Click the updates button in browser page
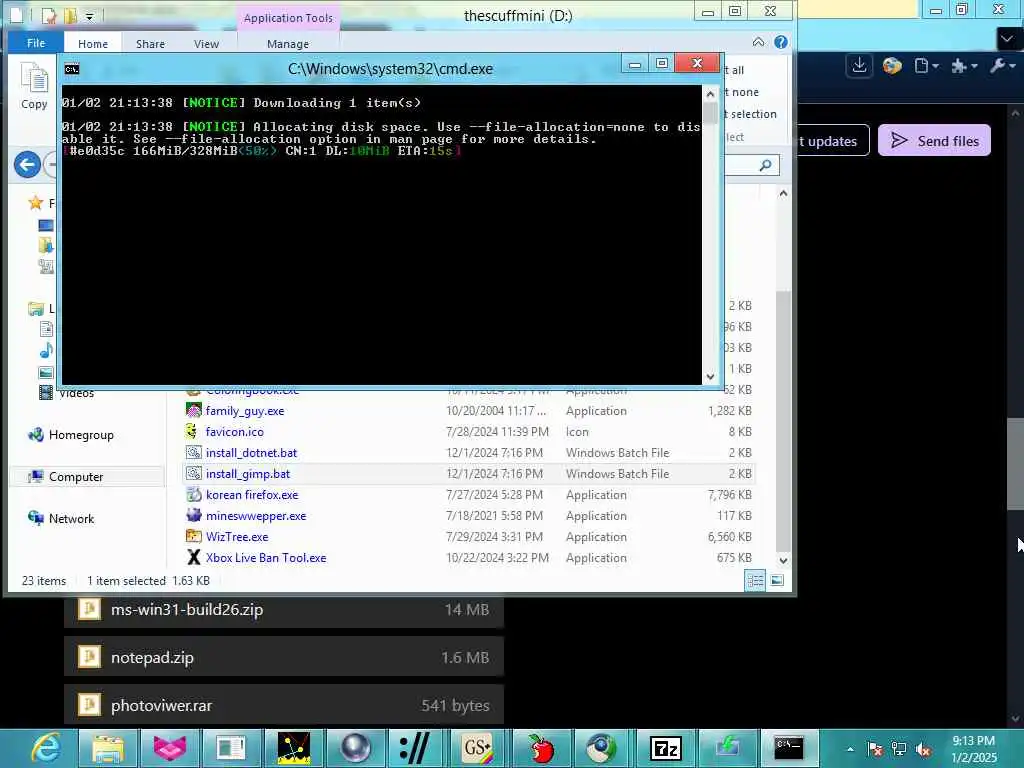Screen dimensions: 1024x768 tap(831, 140)
